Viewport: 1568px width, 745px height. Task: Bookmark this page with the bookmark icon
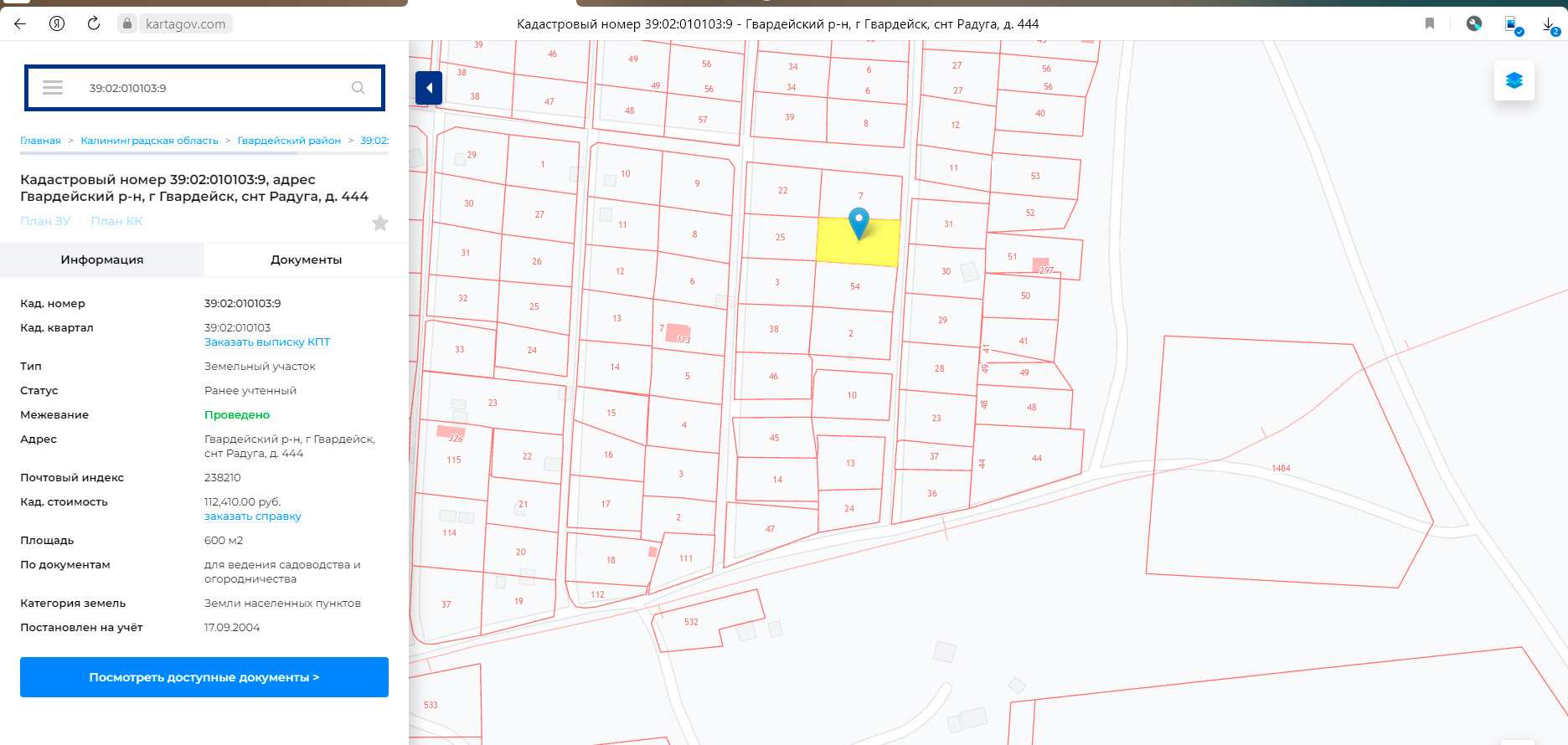[1430, 23]
